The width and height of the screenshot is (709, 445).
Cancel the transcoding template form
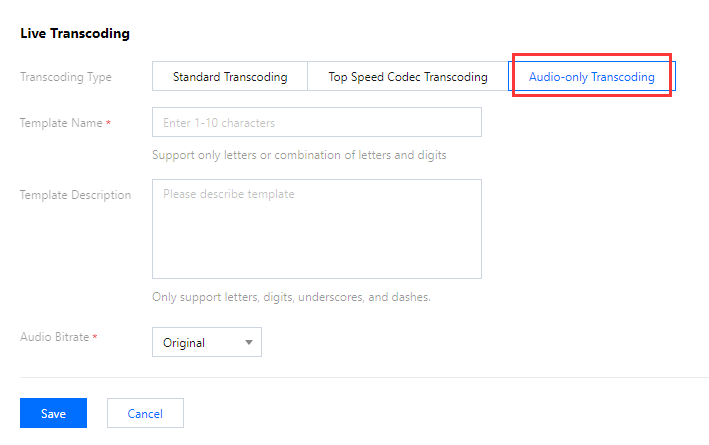145,413
